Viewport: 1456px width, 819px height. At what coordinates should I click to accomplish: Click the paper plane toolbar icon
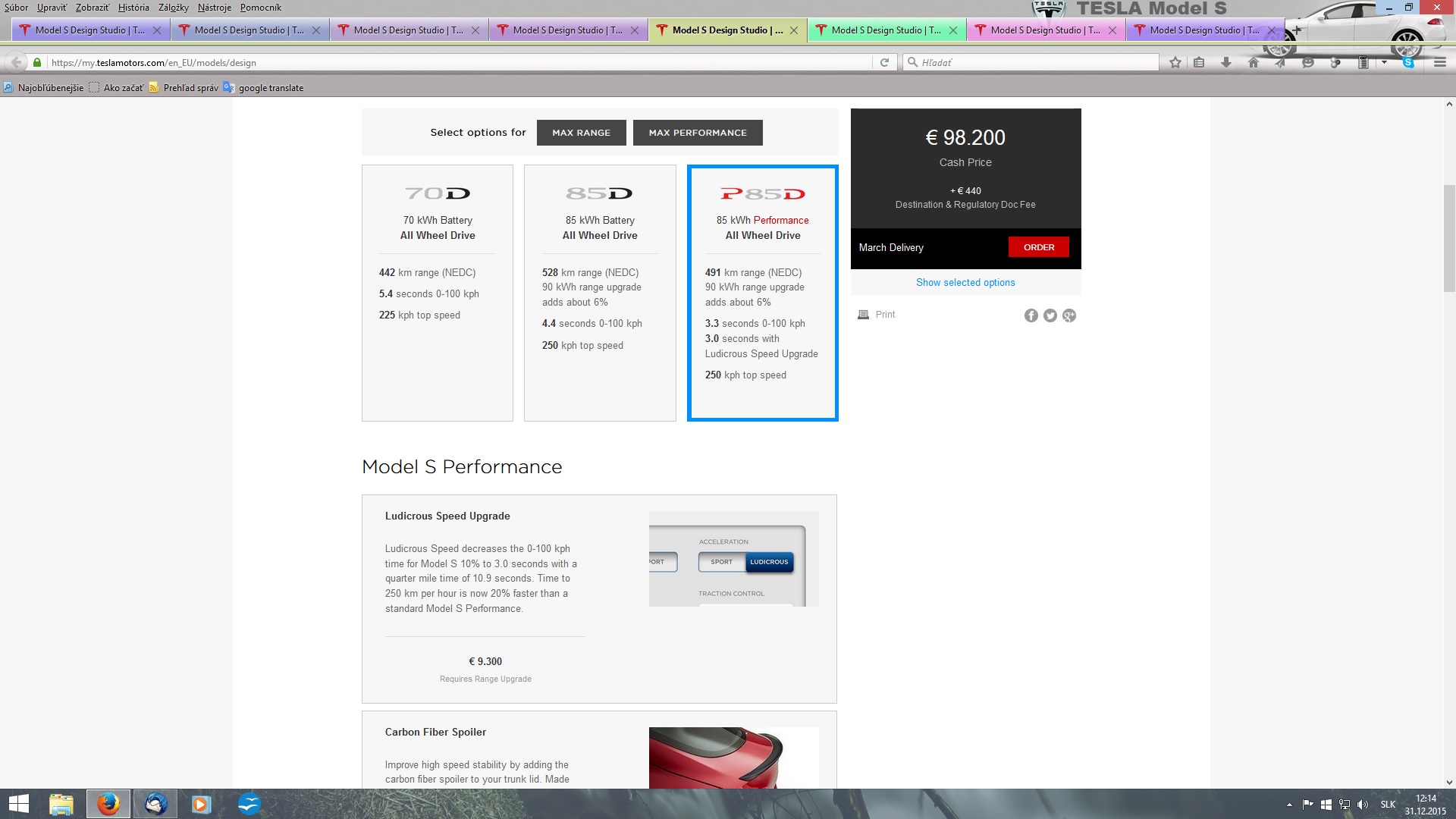pyautogui.click(x=1281, y=62)
